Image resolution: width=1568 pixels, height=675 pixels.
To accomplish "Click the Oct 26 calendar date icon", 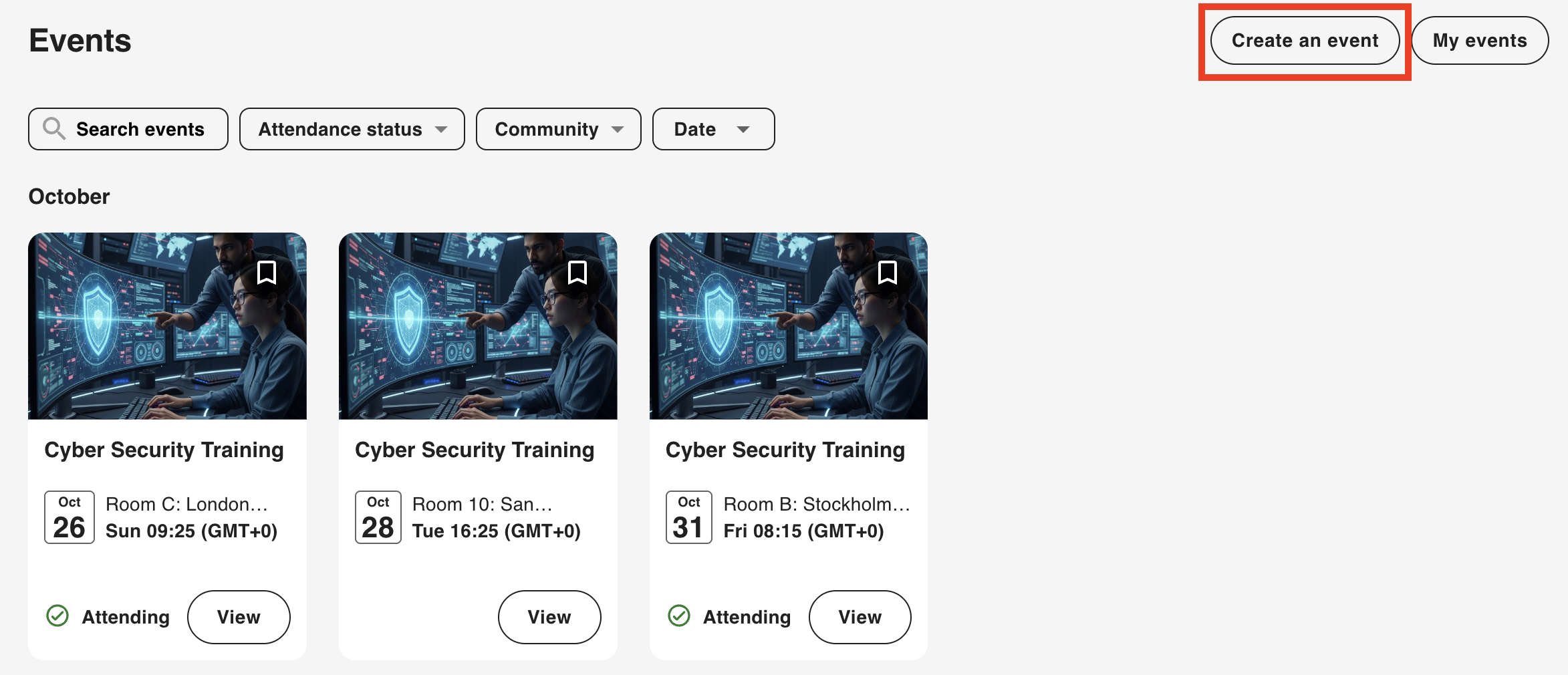I will pos(70,517).
